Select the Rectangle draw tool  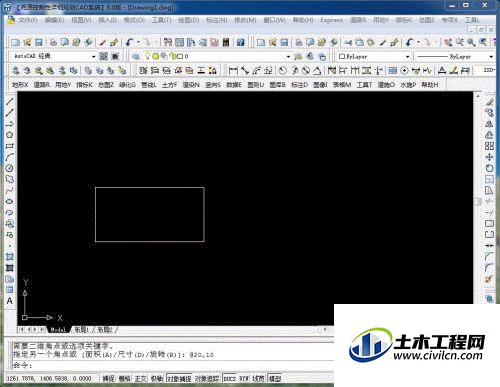tap(10, 146)
